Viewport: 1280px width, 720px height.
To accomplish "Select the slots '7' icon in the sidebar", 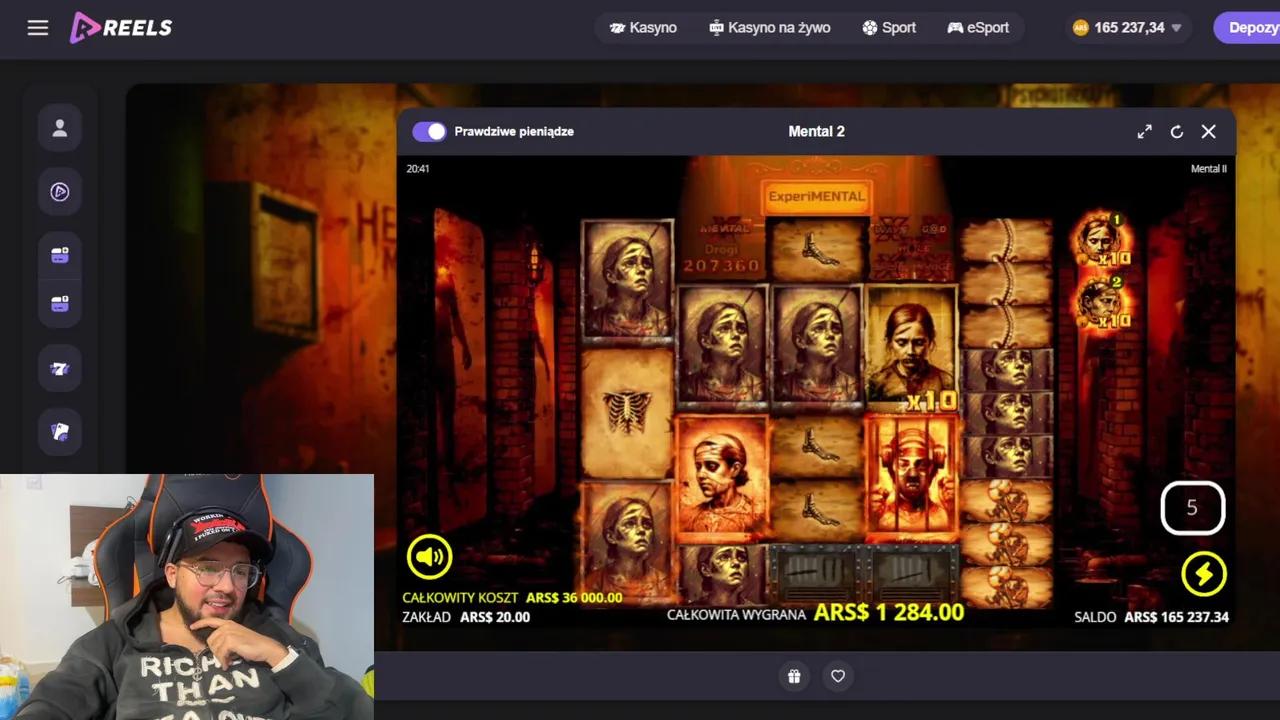I will click(59, 367).
